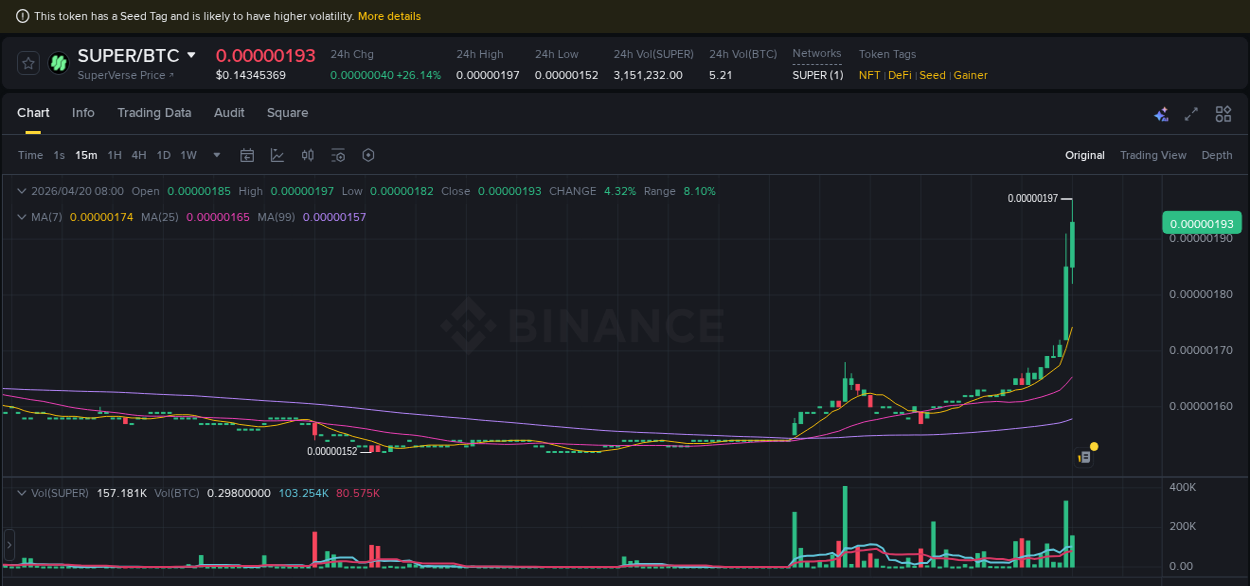This screenshot has height=586, width=1250.
Task: Click the green current price label 0.00000193
Action: pos(1200,223)
